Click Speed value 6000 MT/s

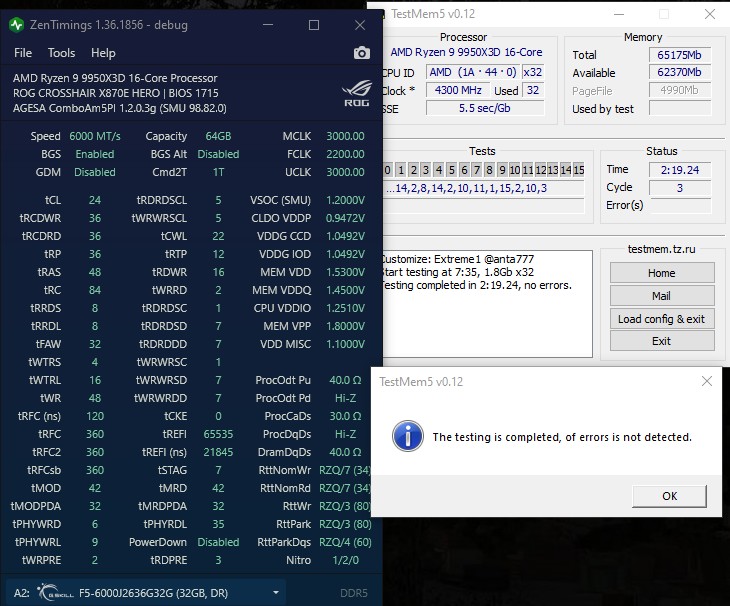[x=95, y=136]
